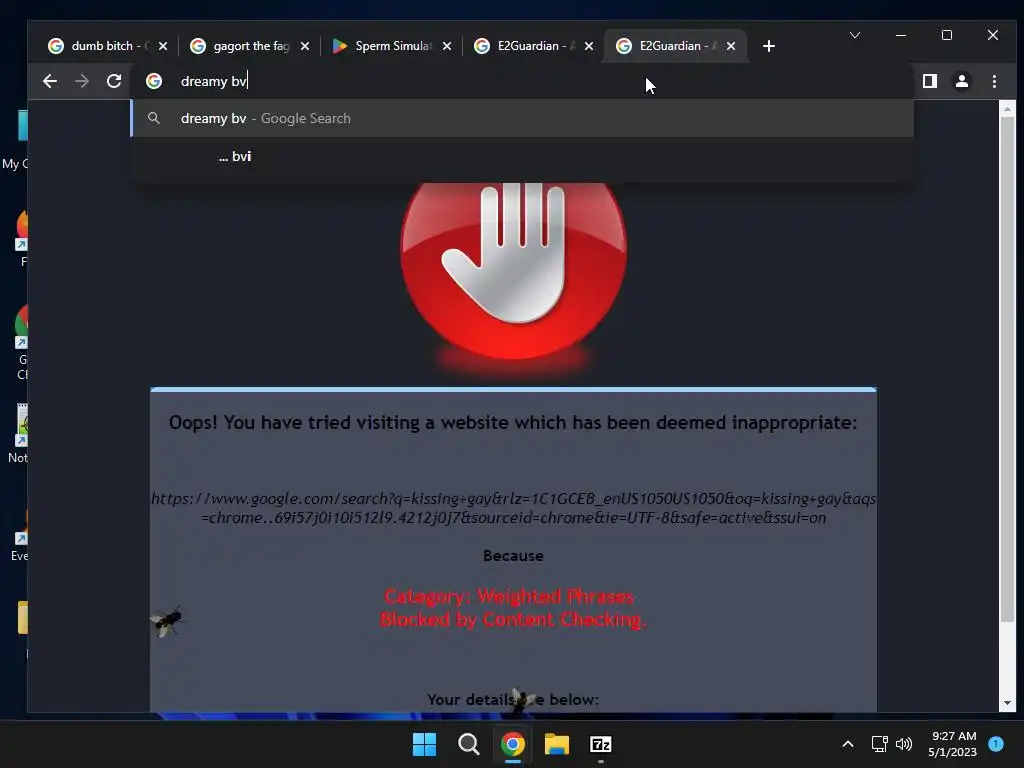This screenshot has width=1024, height=768.
Task: Close the active E2Guardian tab
Action: [x=731, y=46]
